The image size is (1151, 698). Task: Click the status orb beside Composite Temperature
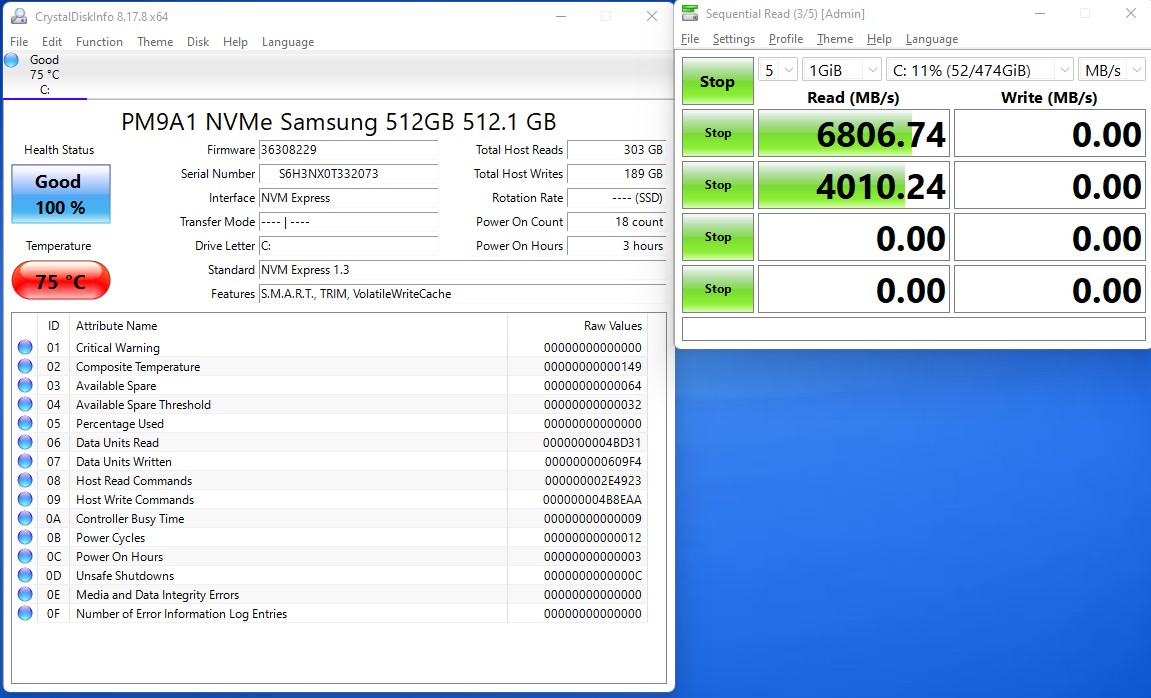[x=25, y=367]
